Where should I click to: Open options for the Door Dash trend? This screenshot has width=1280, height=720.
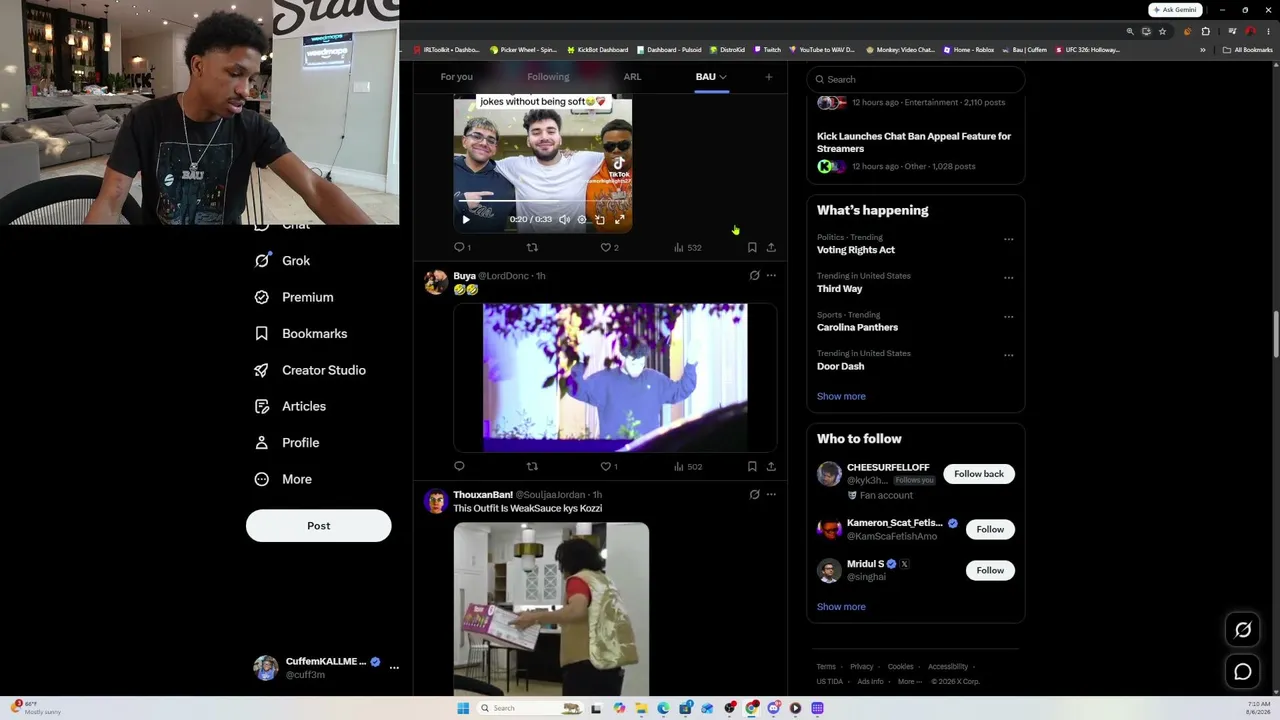point(1008,355)
